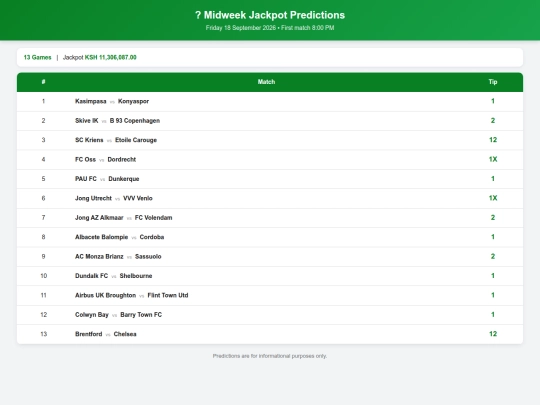The height and width of the screenshot is (405, 540).
Task: Click tip 1 for PAU FC match
Action: 493,179
